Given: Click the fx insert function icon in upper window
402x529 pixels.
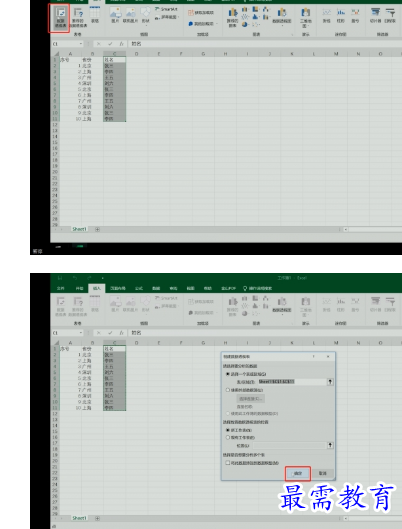Looking at the screenshot, I should click(121, 44).
